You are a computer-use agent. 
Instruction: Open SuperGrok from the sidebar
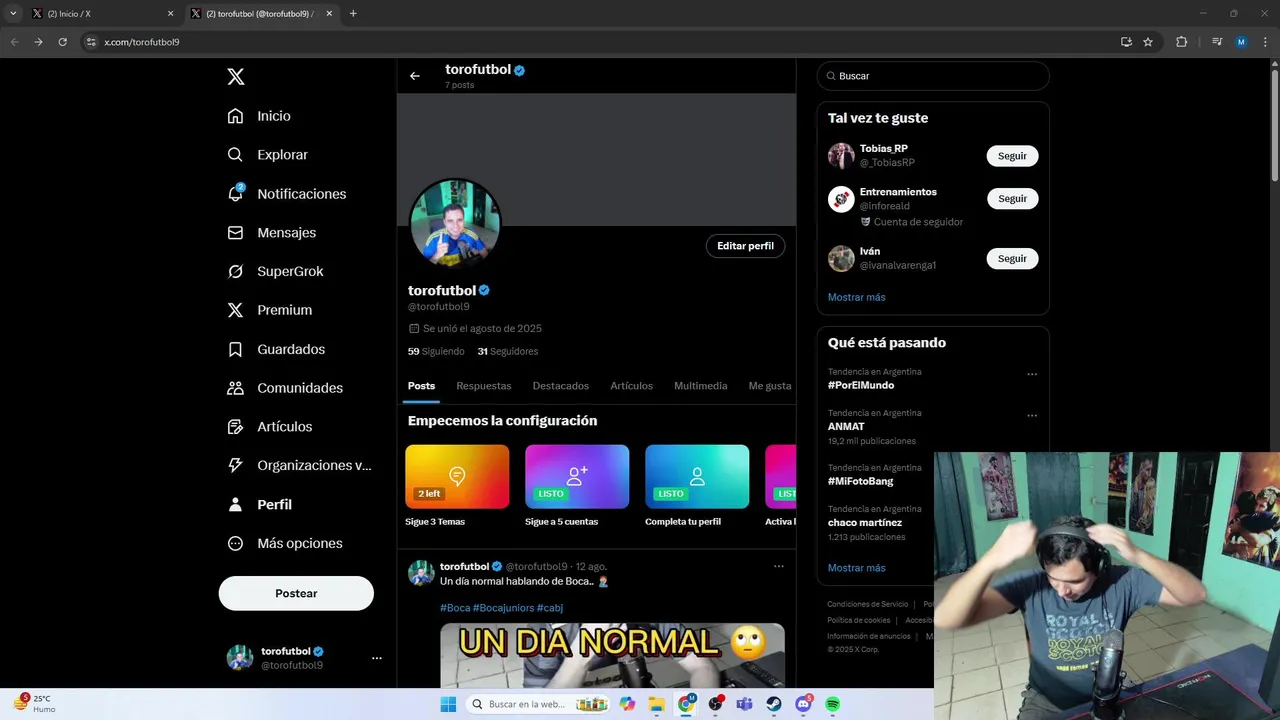coord(275,272)
